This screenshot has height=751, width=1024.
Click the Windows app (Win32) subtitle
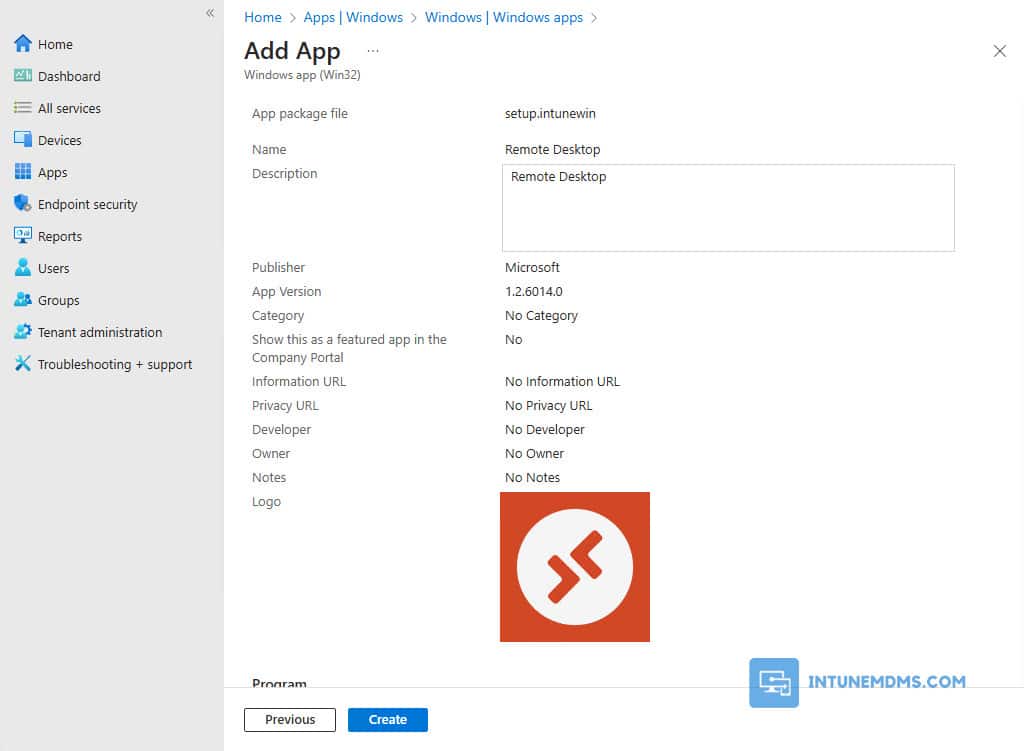(302, 75)
